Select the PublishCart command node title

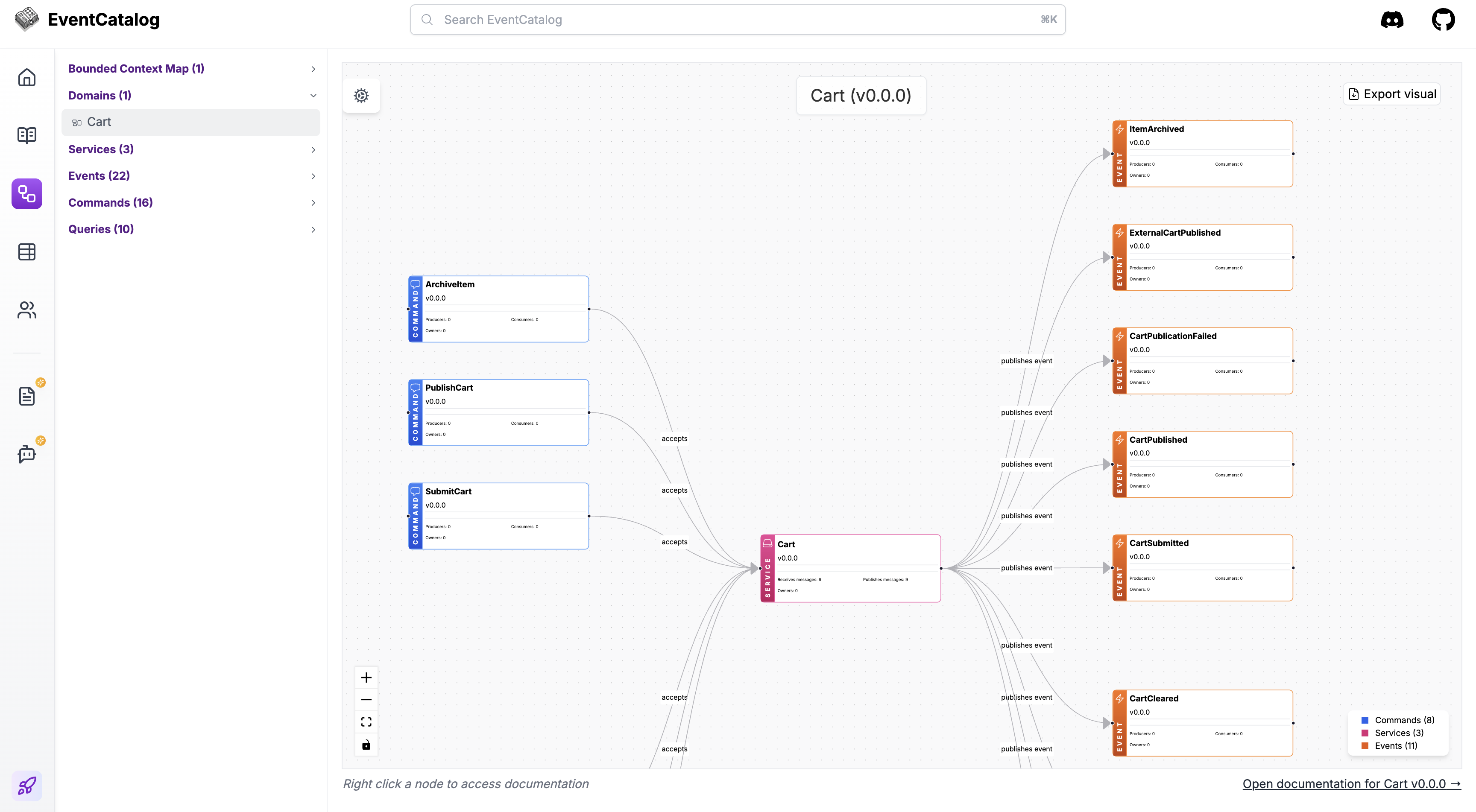click(448, 388)
